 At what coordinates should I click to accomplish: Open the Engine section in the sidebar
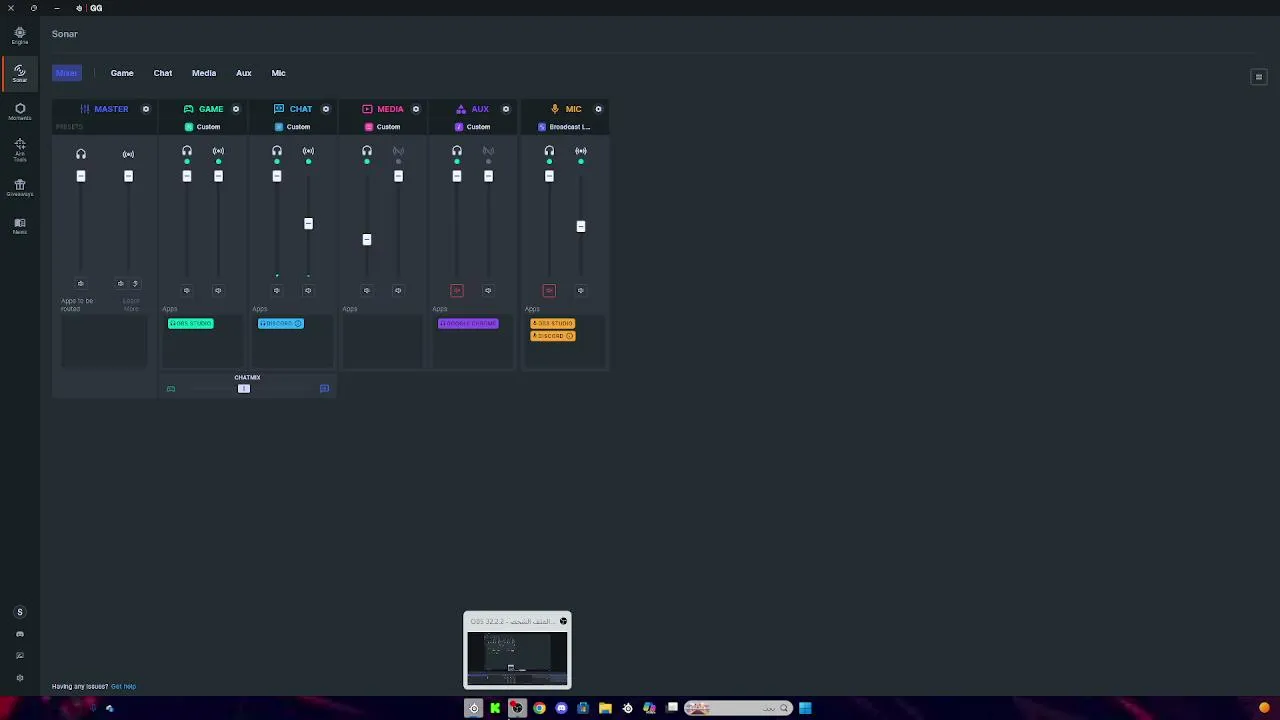19,35
